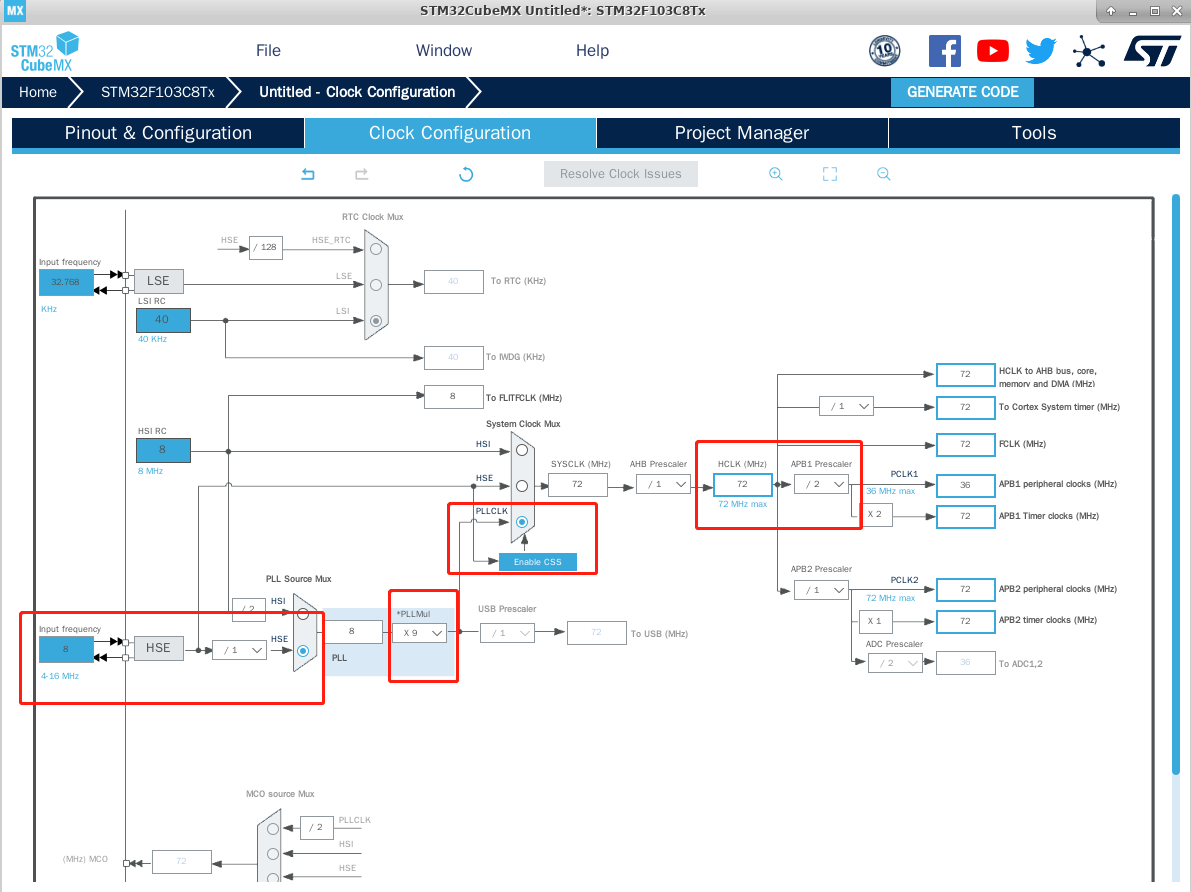
Task: Open the HSE divider dropdown before PLL mux
Action: click(239, 650)
